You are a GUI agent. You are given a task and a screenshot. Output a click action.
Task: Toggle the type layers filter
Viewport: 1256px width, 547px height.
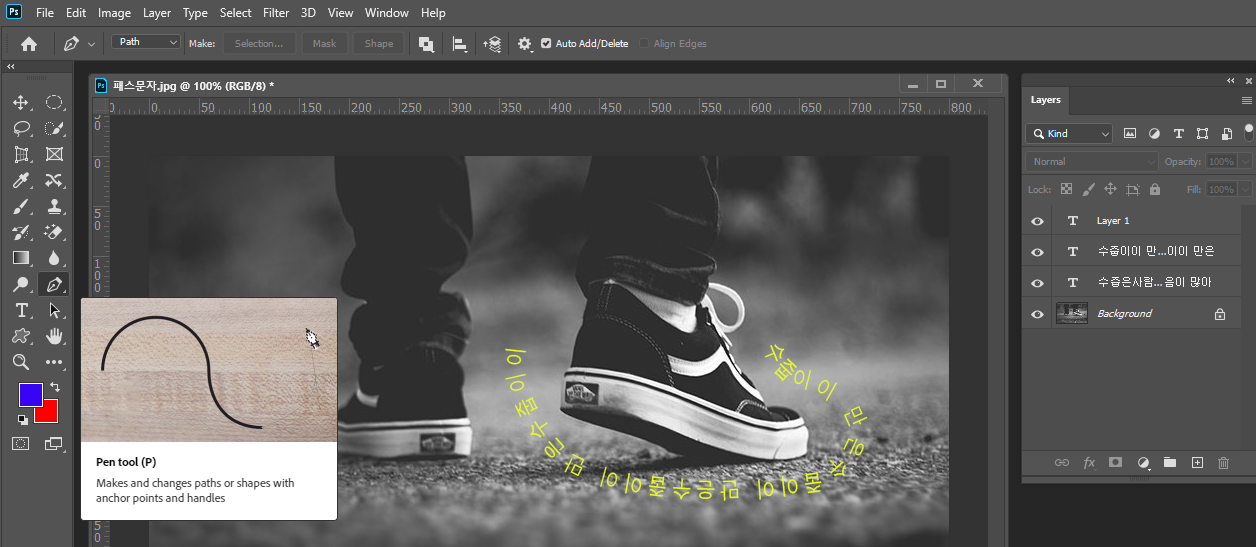[1178, 133]
